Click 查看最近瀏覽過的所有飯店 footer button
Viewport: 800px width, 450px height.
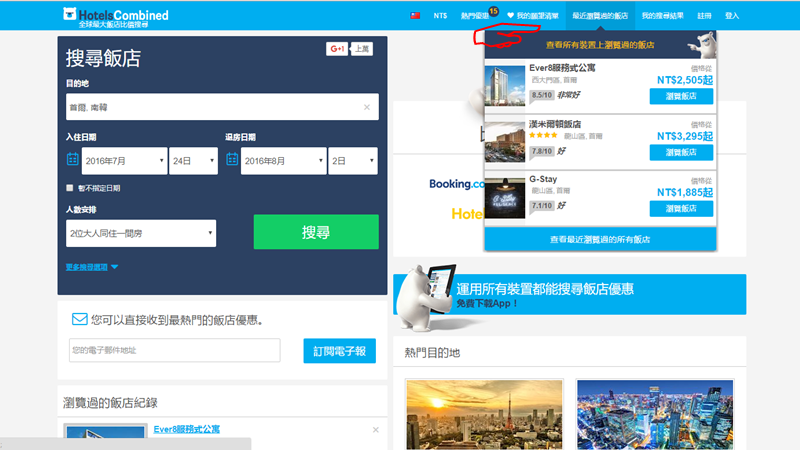click(x=600, y=239)
